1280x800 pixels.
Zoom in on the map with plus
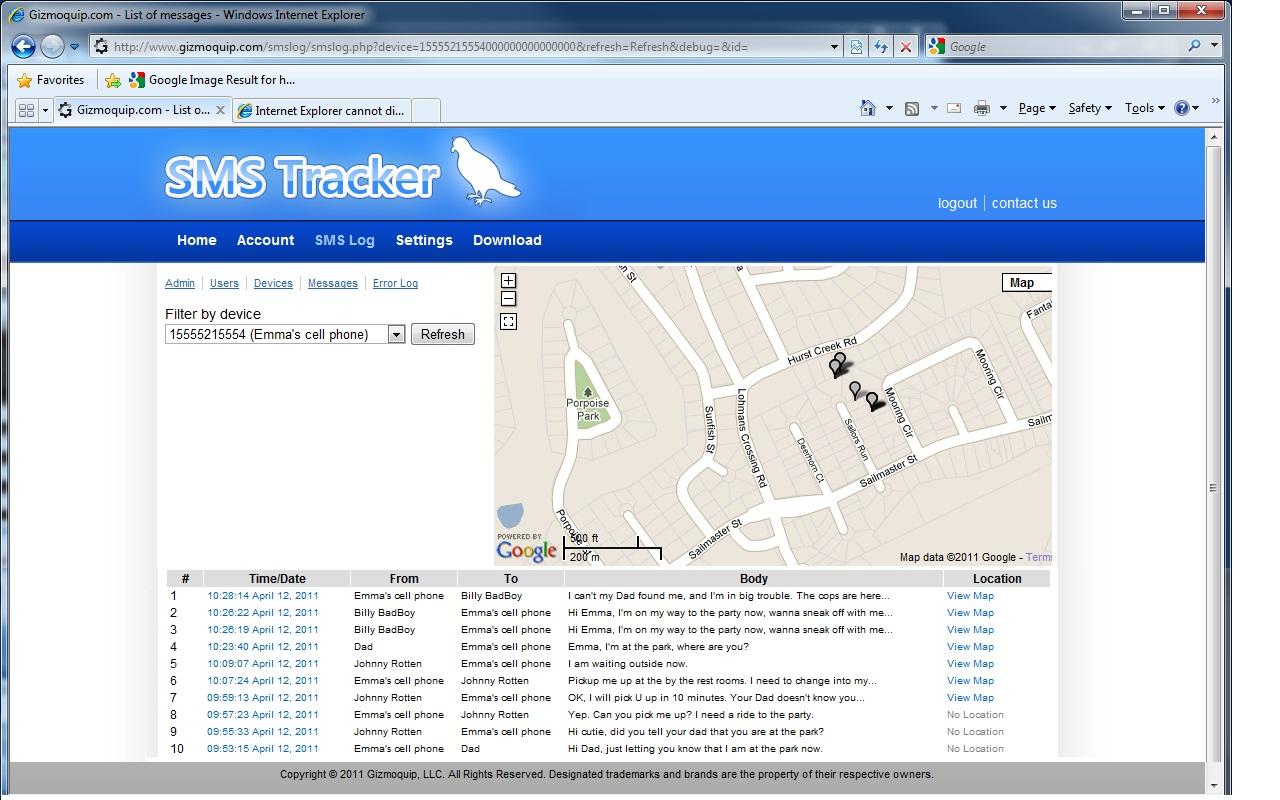click(509, 281)
